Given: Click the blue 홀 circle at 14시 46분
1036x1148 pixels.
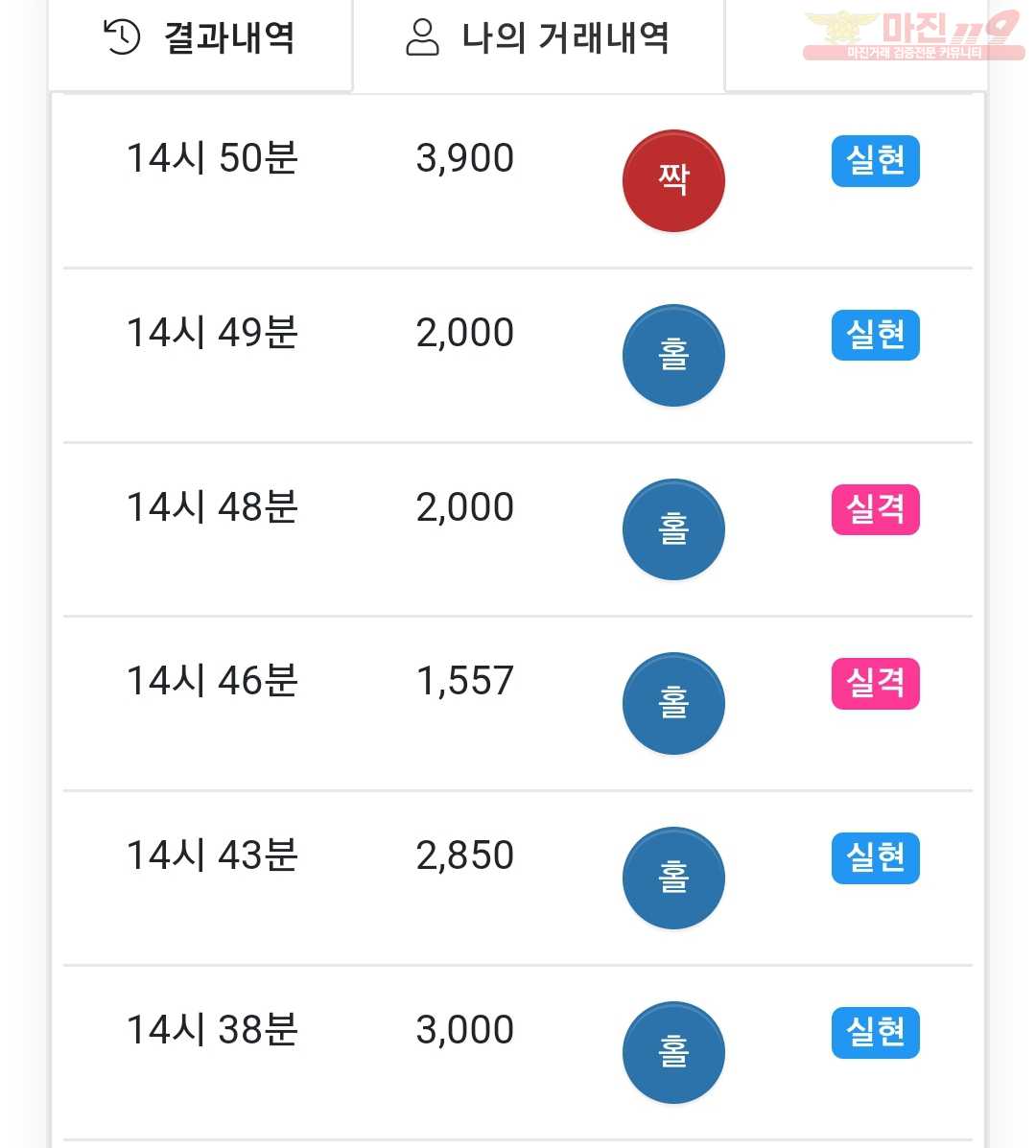Looking at the screenshot, I should click(x=673, y=704).
